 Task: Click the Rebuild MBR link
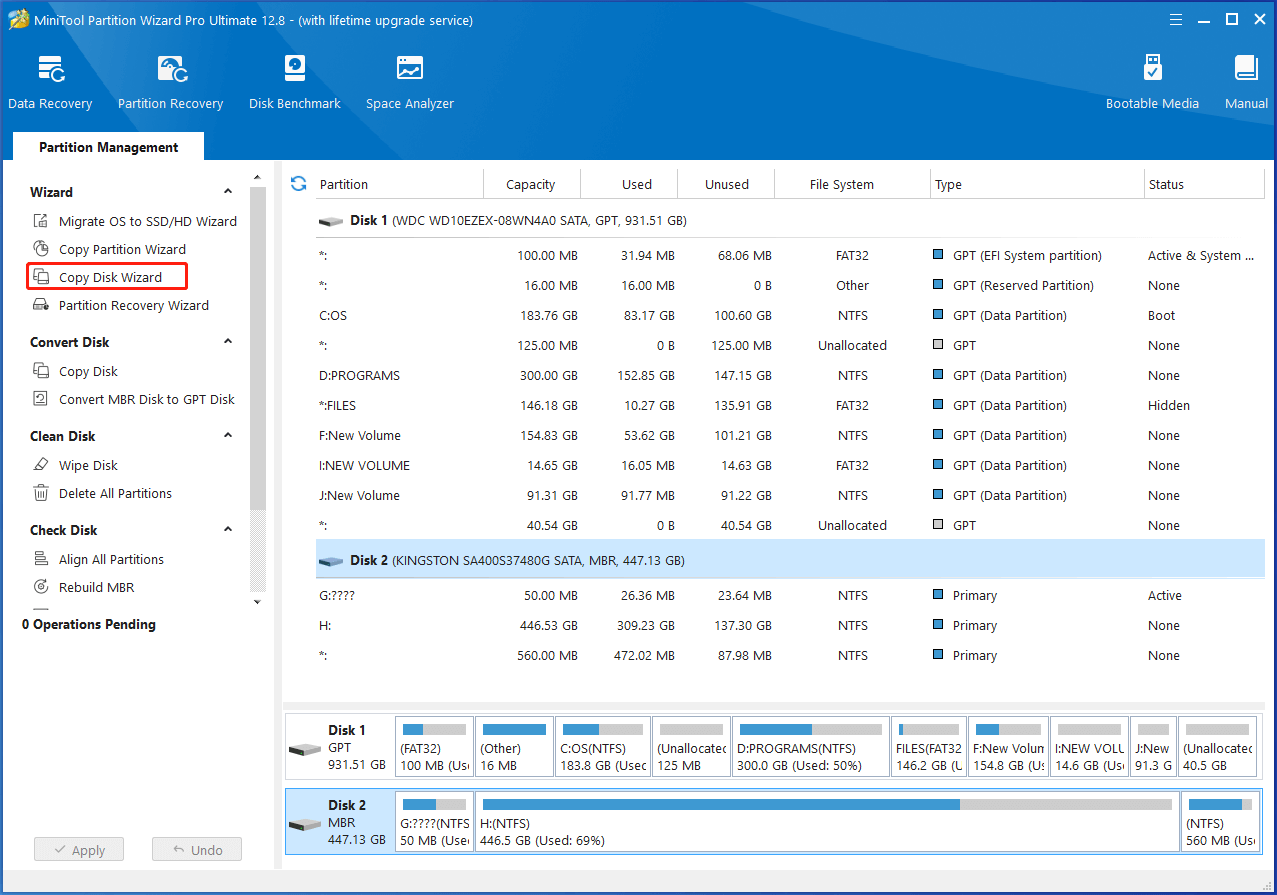[96, 587]
